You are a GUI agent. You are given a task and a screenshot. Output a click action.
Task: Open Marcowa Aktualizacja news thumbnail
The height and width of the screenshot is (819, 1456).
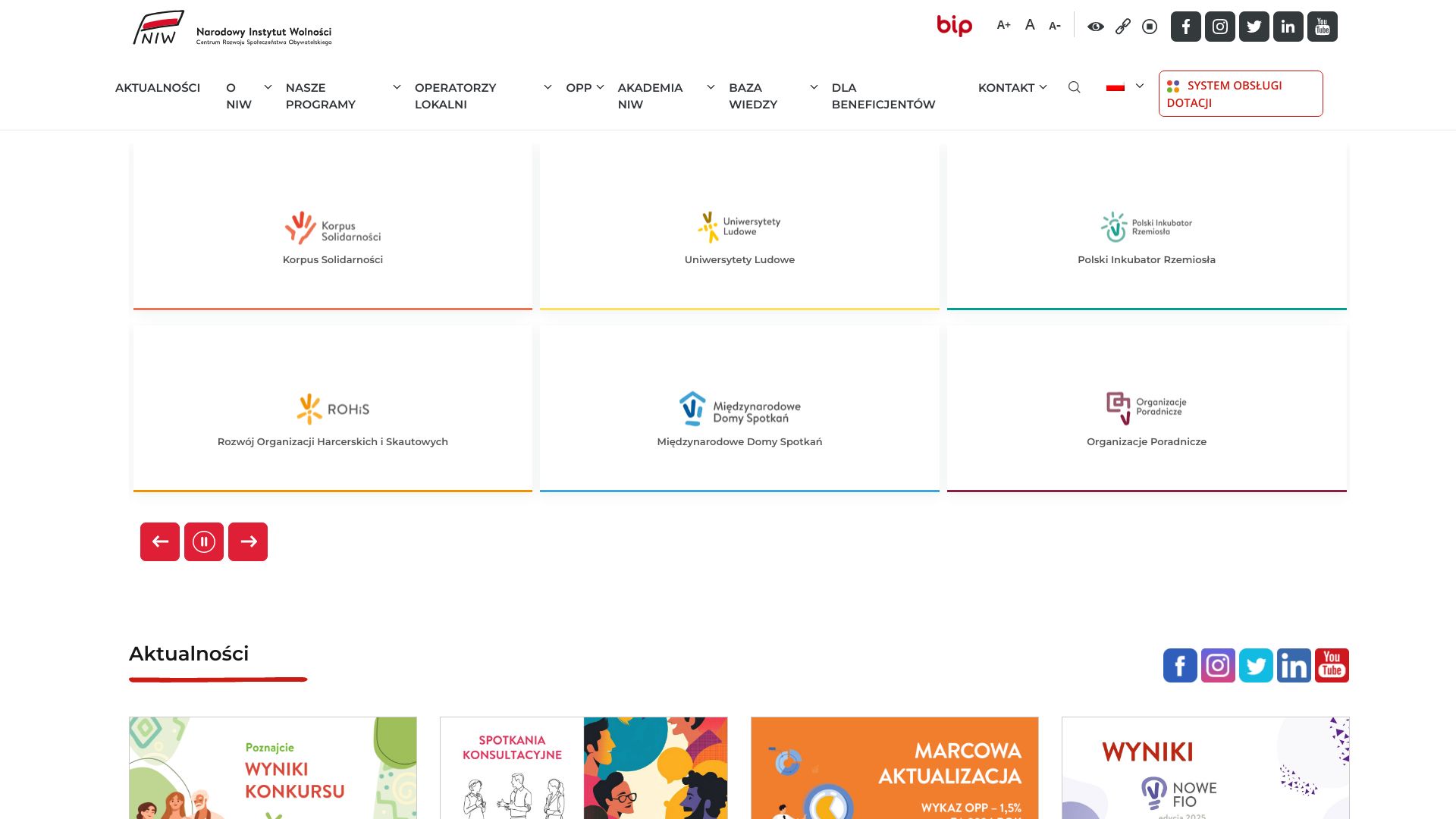895,767
